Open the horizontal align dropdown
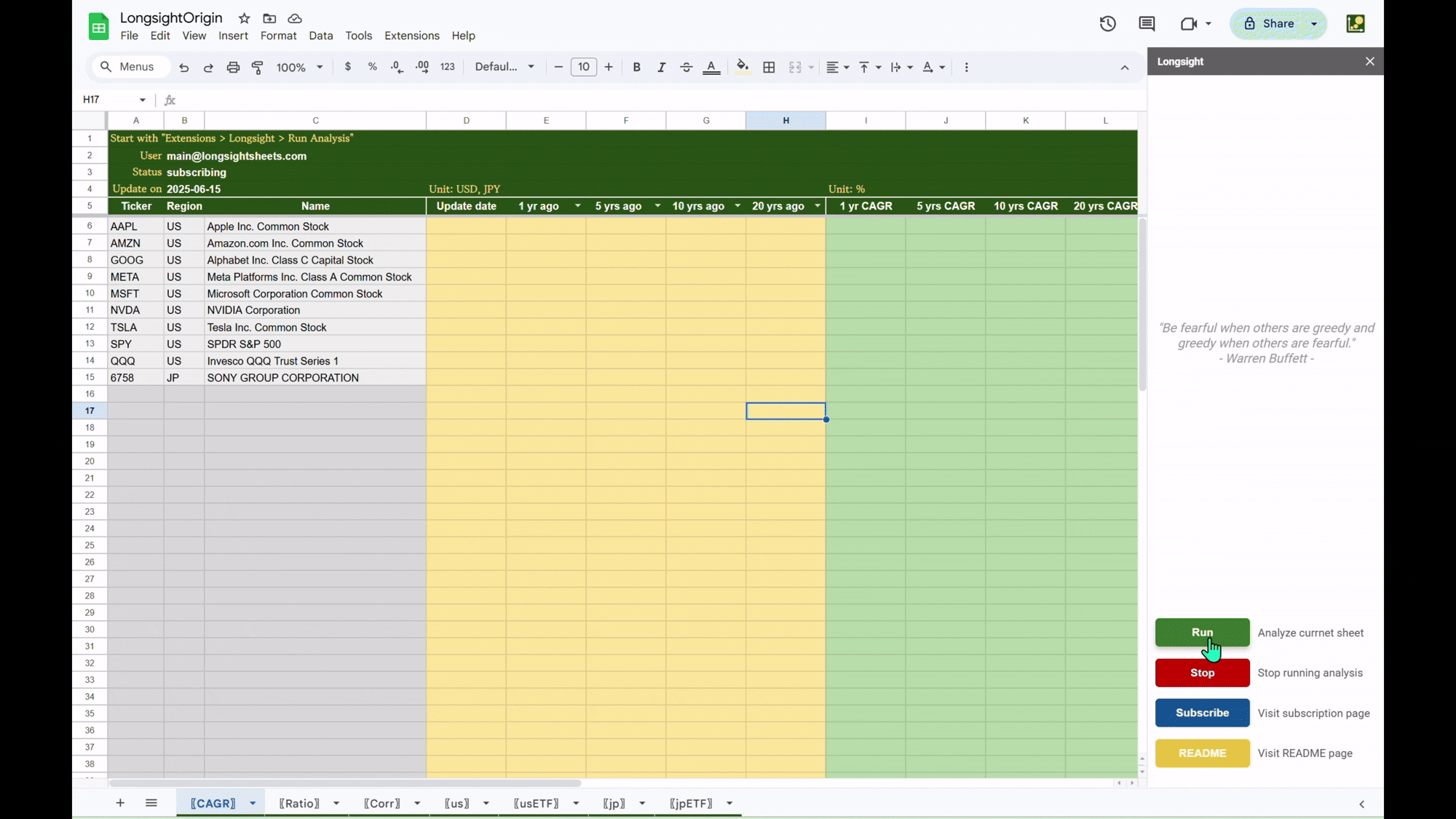 coord(838,67)
